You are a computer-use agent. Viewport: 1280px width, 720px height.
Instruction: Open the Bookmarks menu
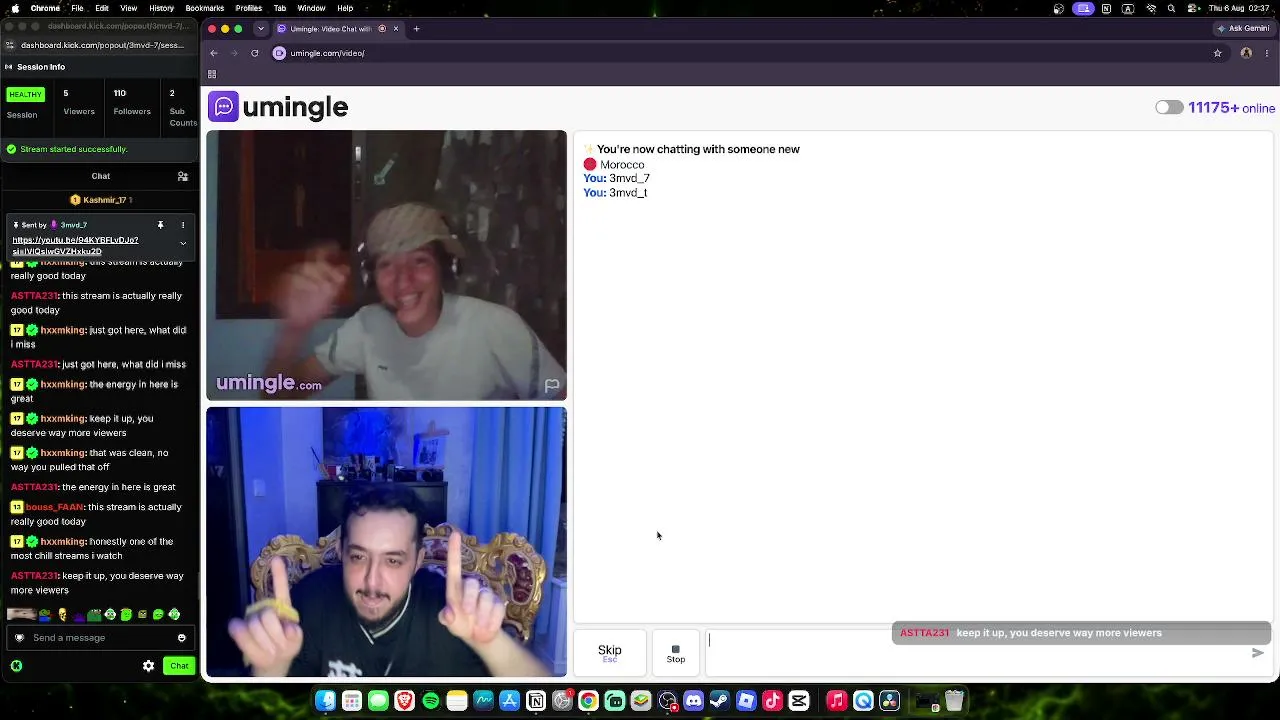[205, 8]
